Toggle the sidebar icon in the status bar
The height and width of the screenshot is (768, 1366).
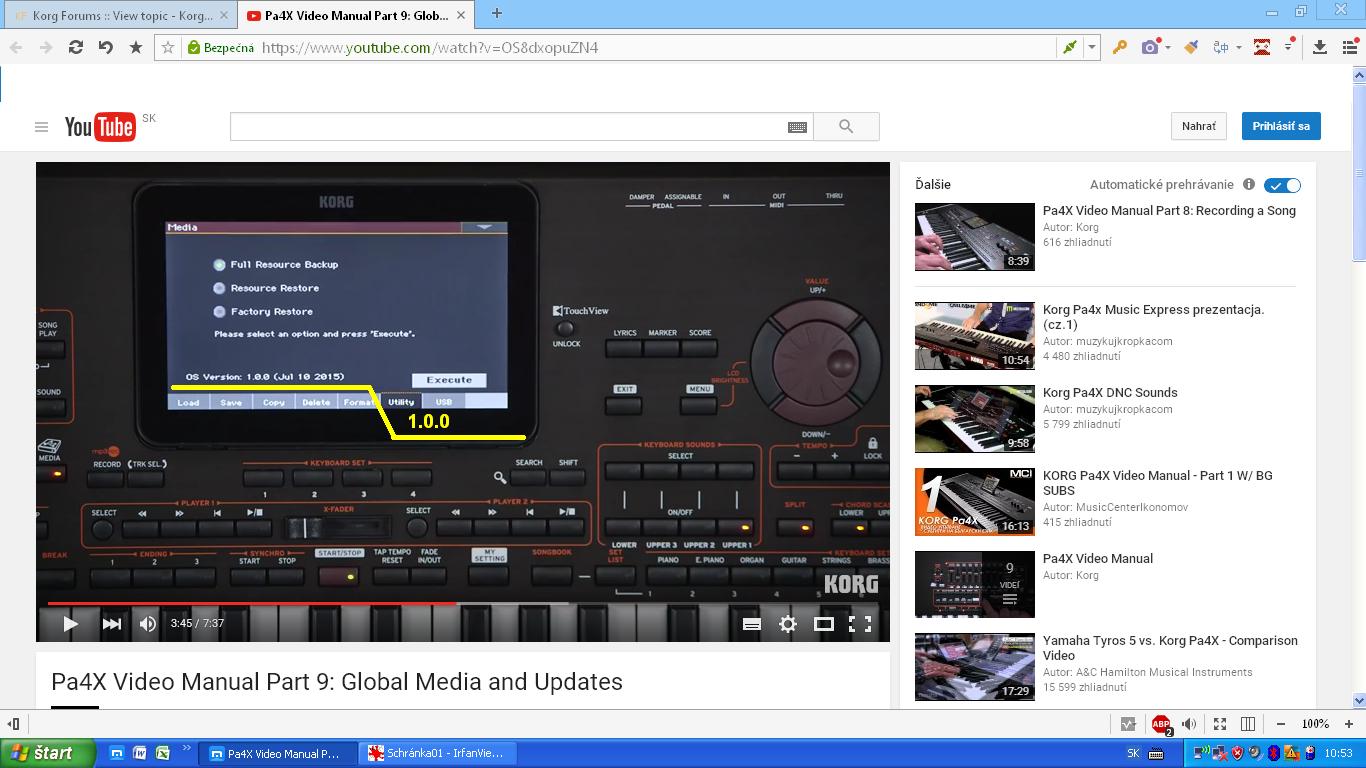[14, 723]
